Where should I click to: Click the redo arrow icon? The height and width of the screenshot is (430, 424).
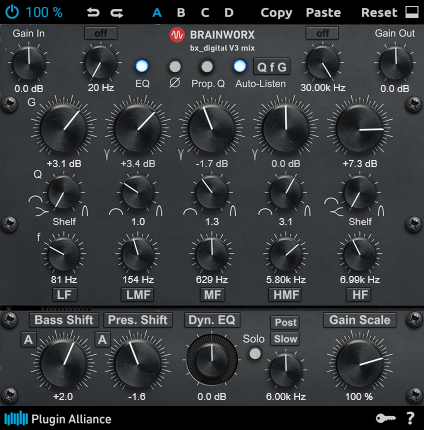[x=117, y=13]
